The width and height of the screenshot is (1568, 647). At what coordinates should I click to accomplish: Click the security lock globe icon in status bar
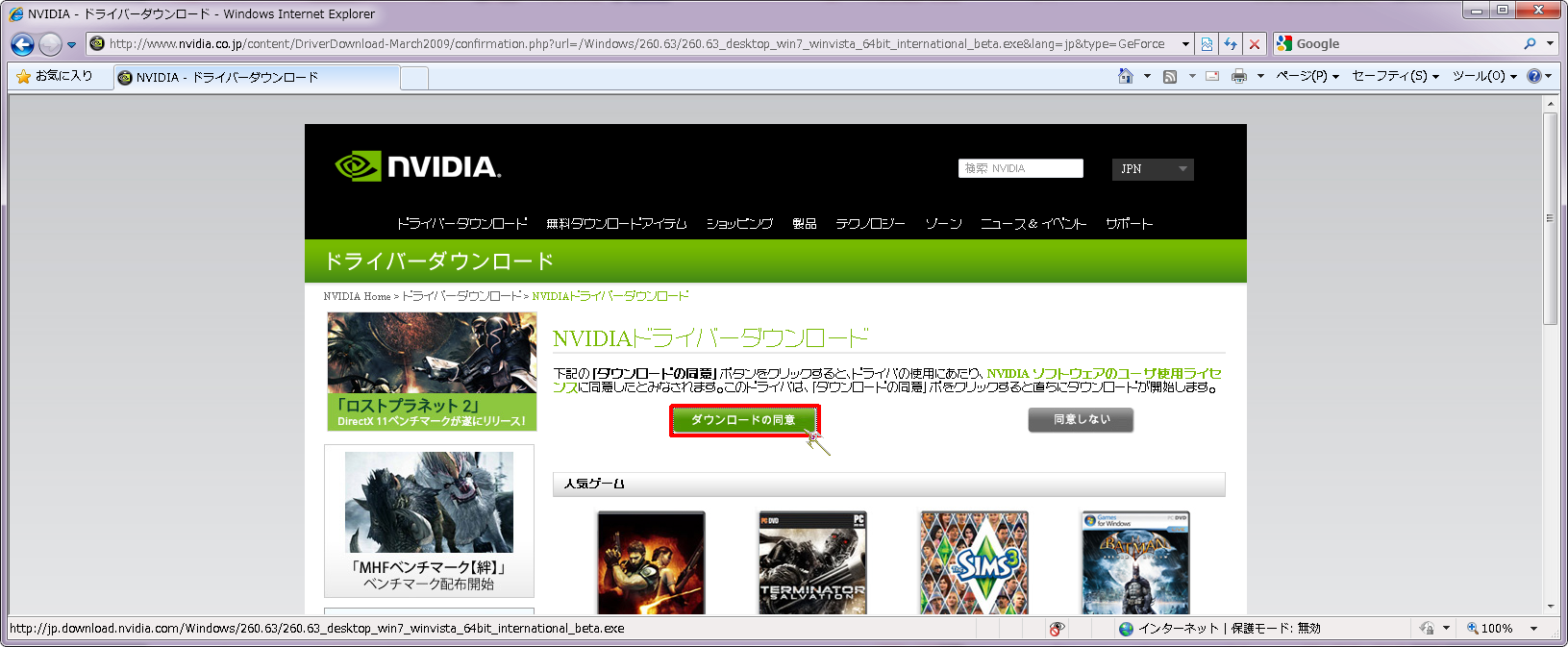1427,629
